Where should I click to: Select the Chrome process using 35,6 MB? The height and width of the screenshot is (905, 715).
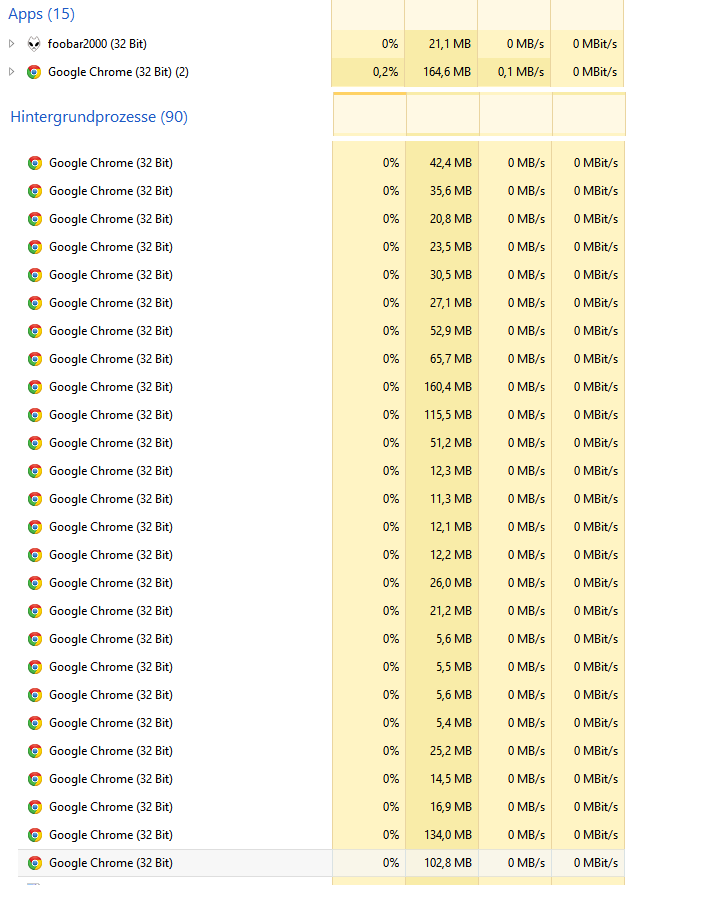pyautogui.click(x=321, y=191)
